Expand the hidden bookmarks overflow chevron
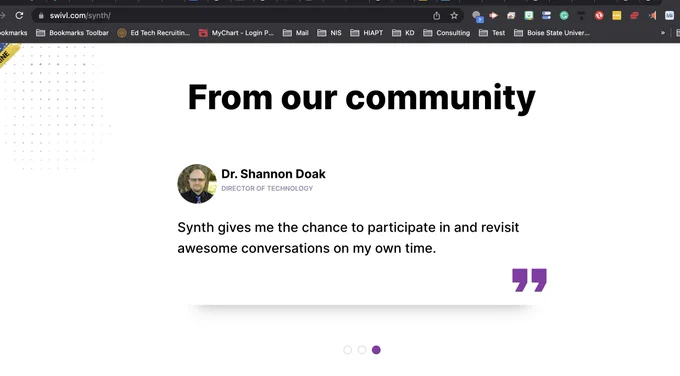 663,33
